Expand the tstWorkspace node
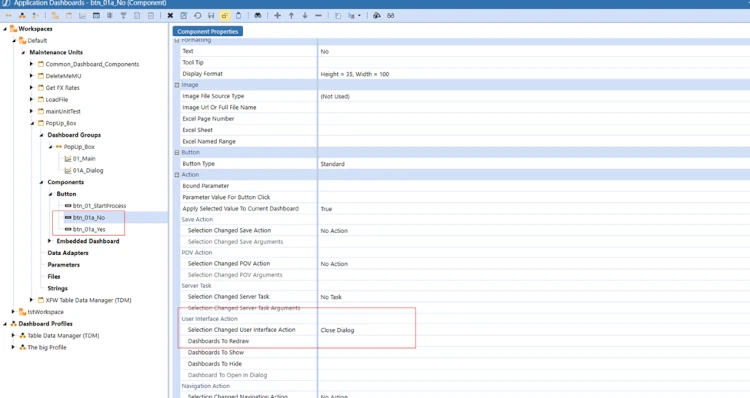This screenshot has height=398, width=750. click(14, 312)
